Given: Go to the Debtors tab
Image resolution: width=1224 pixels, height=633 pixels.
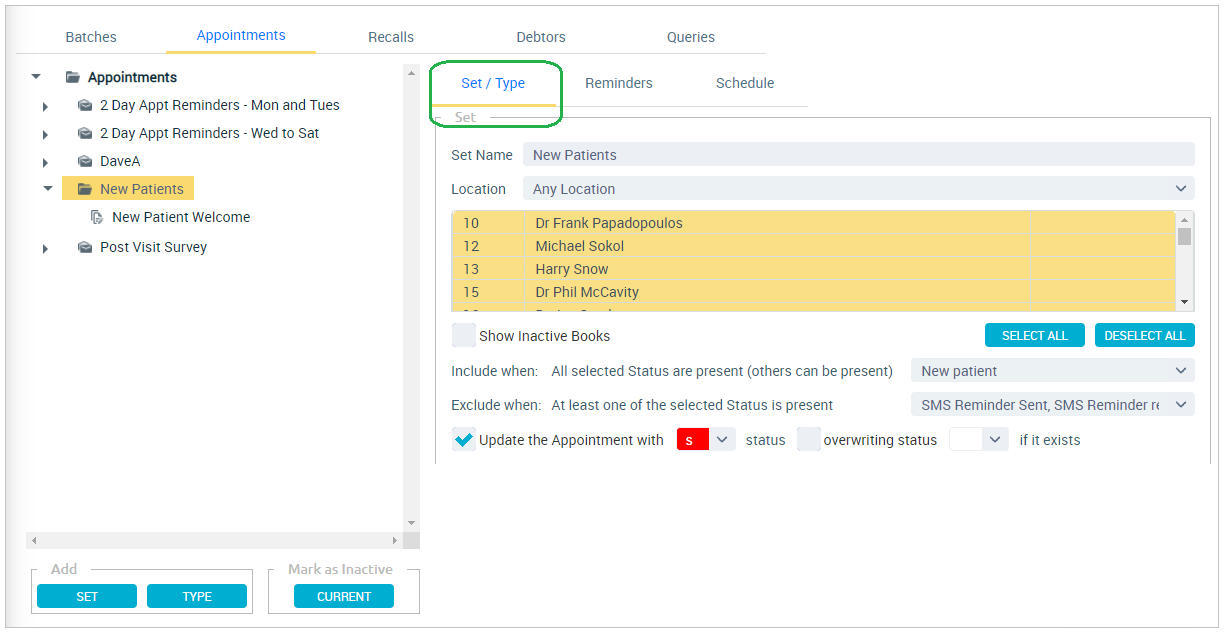Looking at the screenshot, I should 541,37.
